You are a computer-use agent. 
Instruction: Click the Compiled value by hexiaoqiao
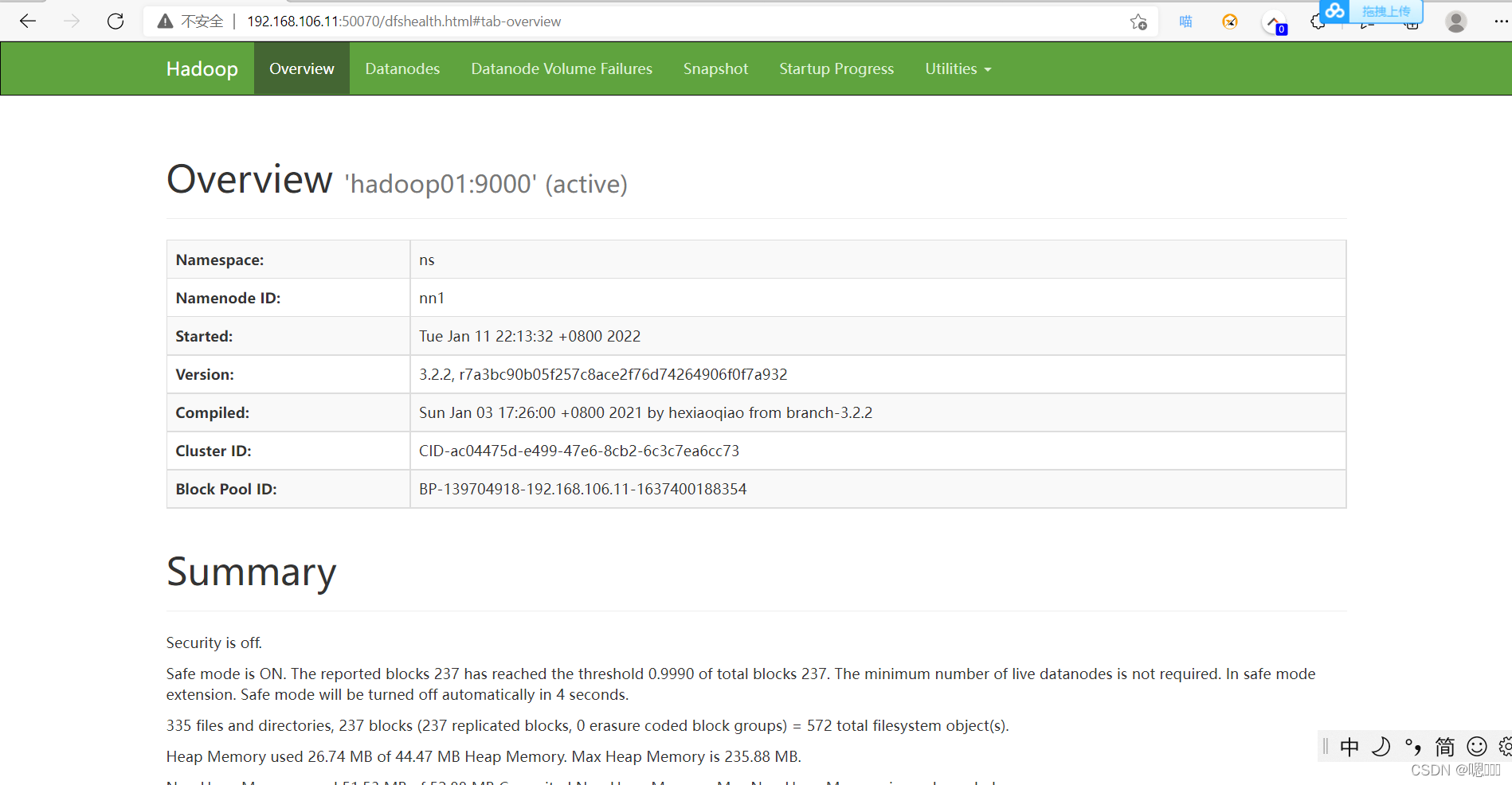click(x=645, y=412)
